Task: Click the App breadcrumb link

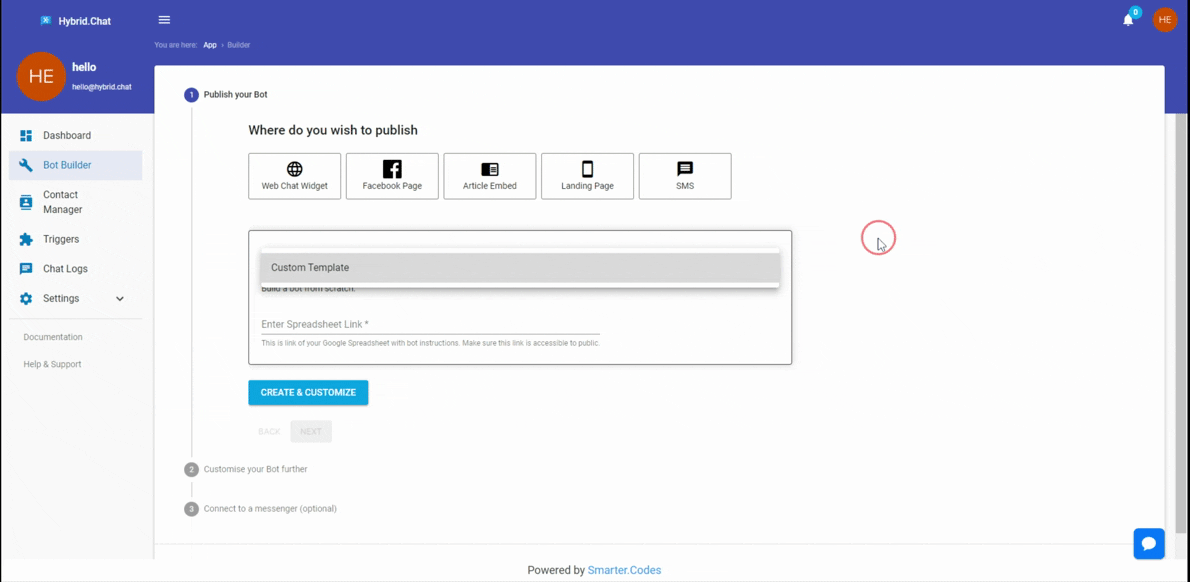Action: click(209, 45)
